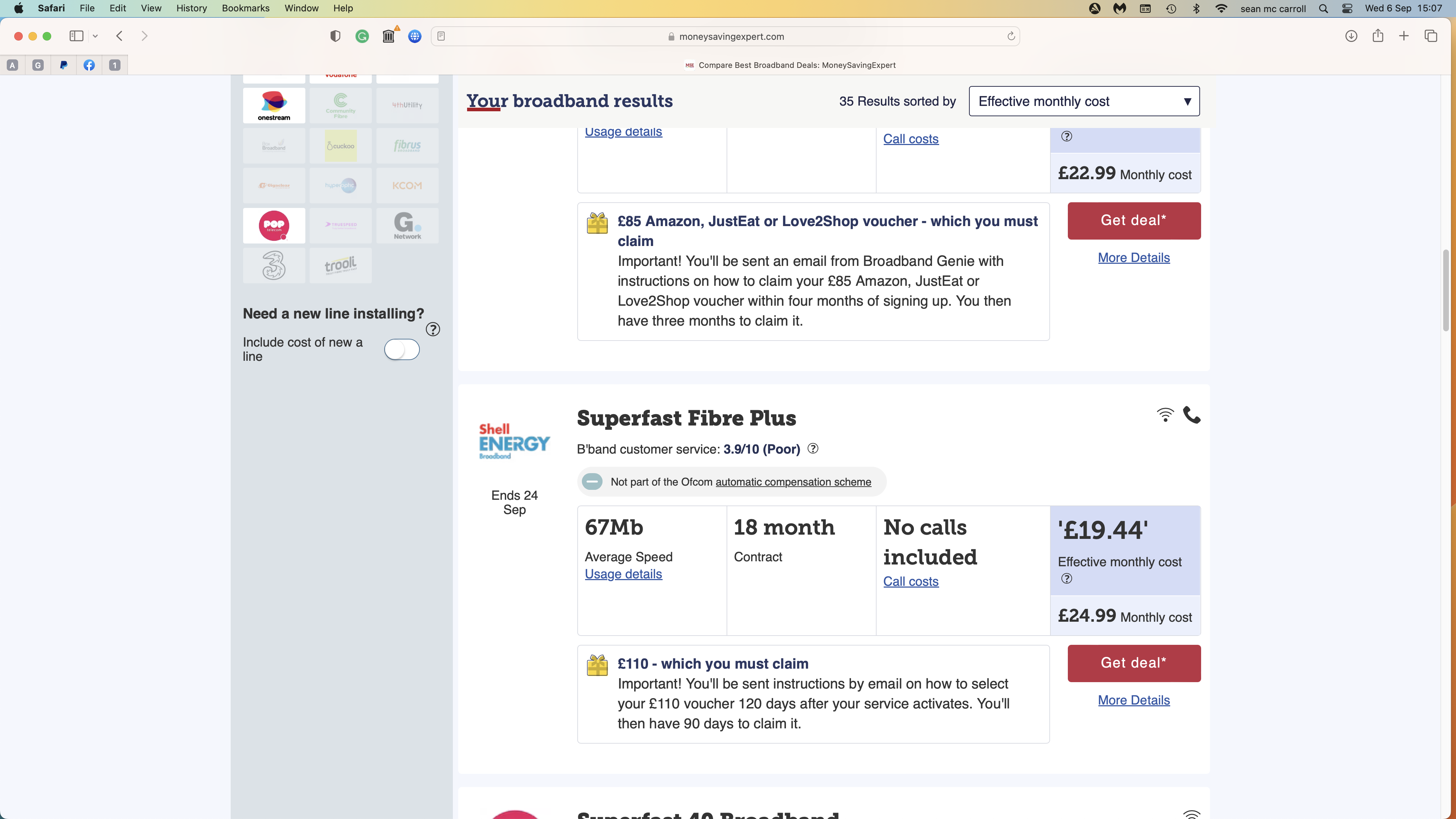Screen dimensions: 1456x819
Task: Click Get deal for £22.99 monthly offer
Action: (1134, 220)
